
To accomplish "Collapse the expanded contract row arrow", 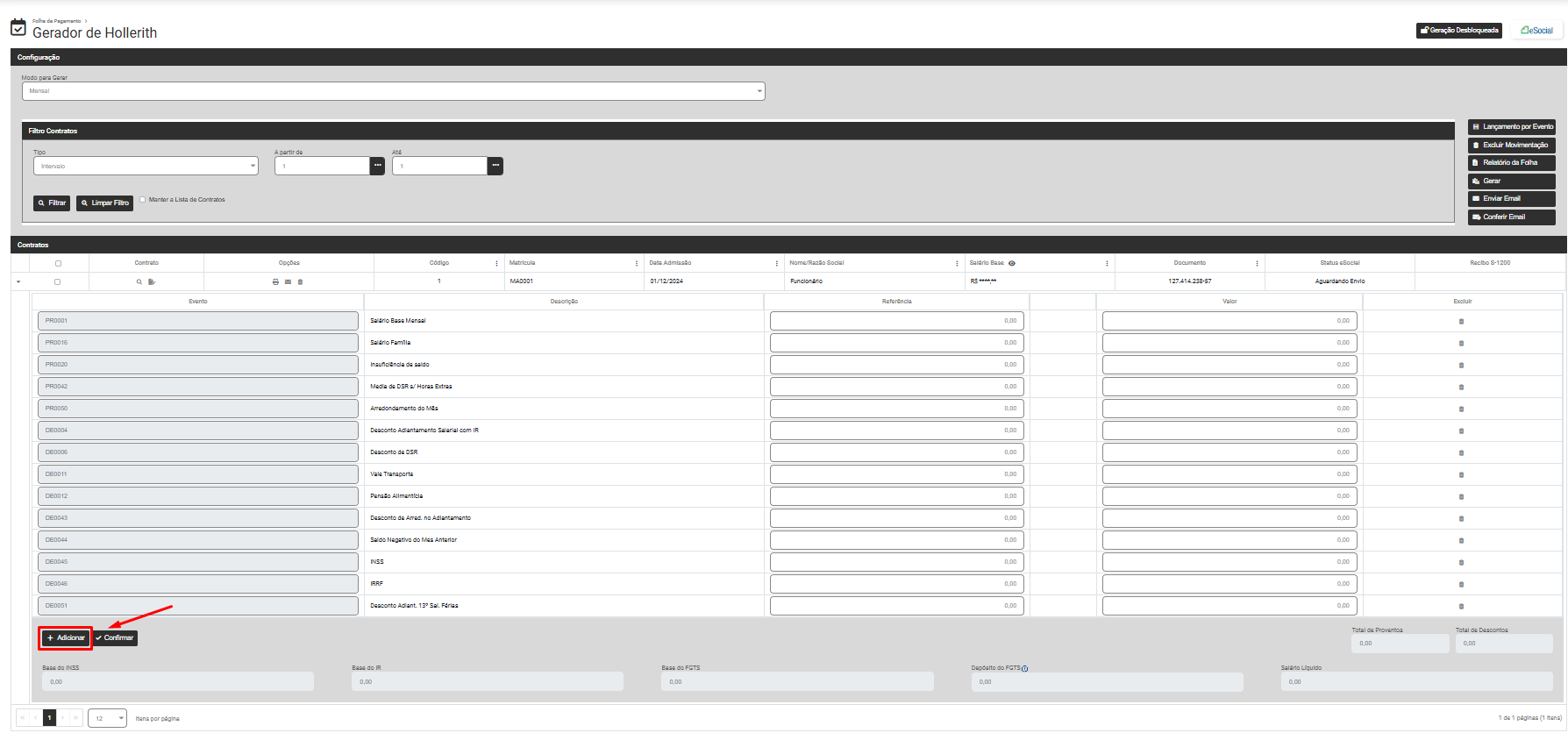I will (x=18, y=281).
